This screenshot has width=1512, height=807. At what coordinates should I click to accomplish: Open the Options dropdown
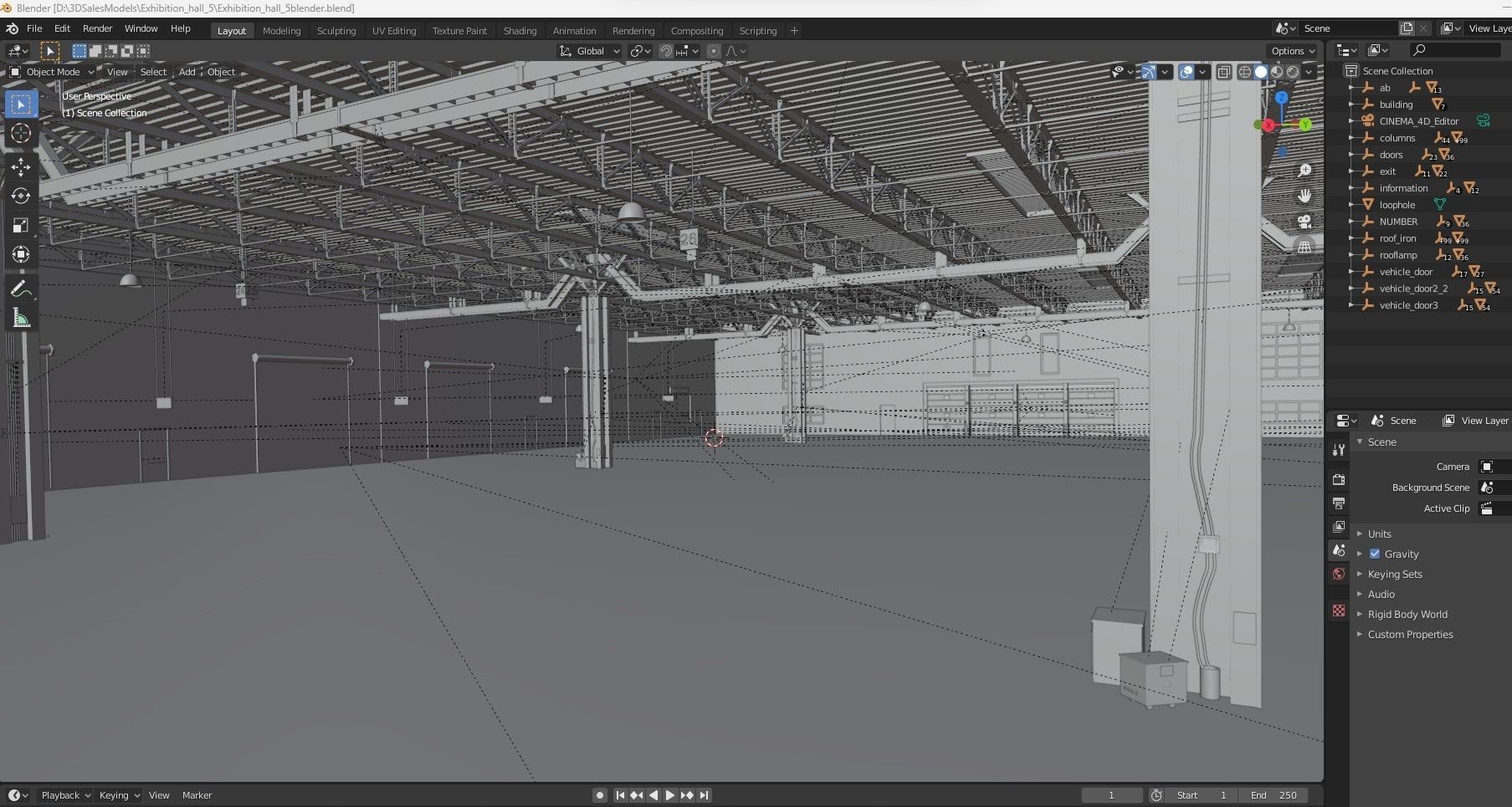1293,51
